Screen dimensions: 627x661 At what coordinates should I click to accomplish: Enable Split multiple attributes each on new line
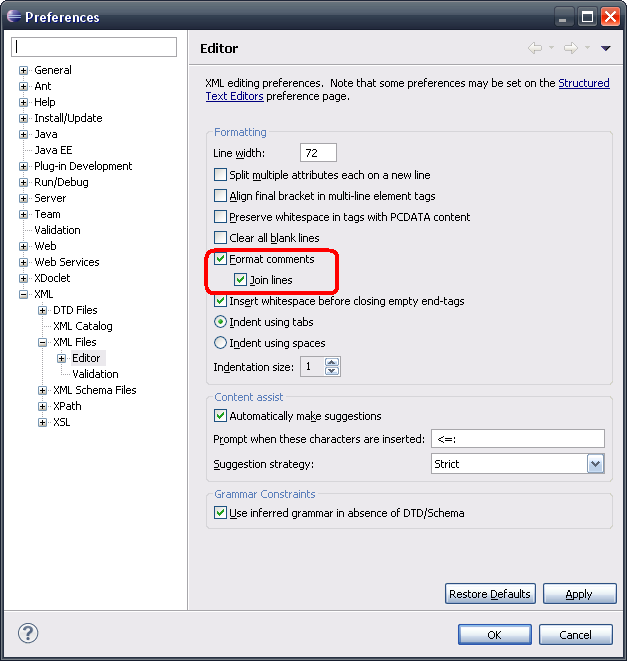[x=220, y=175]
